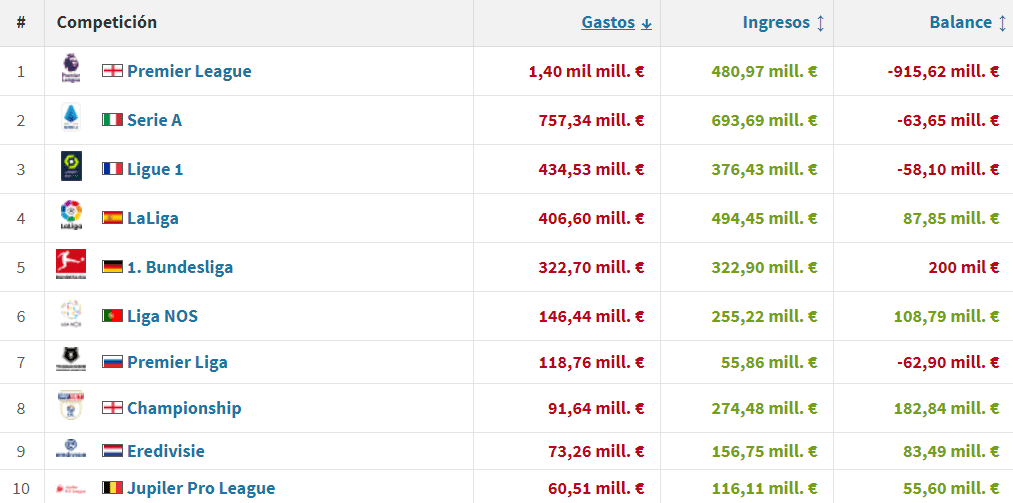Image resolution: width=1013 pixels, height=503 pixels.
Task: Click the Competición column header
Action: click(106, 22)
